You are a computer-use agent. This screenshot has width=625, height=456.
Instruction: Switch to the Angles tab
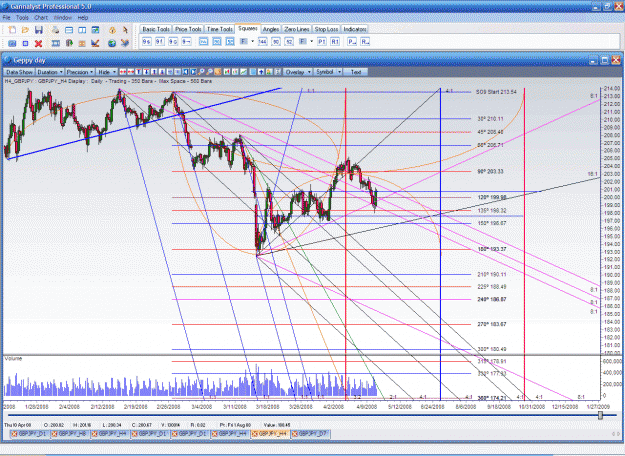[x=271, y=29]
